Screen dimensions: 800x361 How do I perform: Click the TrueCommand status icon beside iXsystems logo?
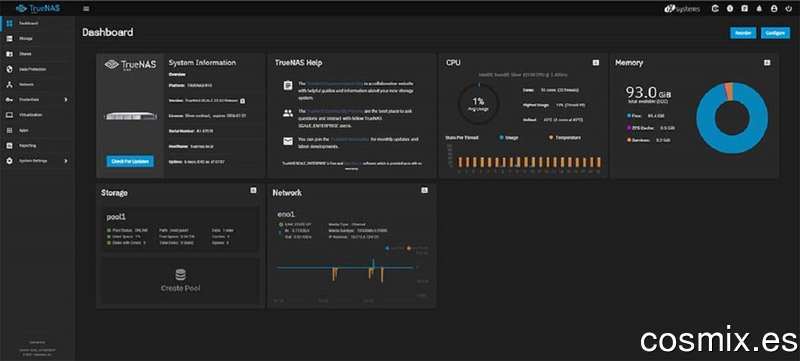[715, 9]
